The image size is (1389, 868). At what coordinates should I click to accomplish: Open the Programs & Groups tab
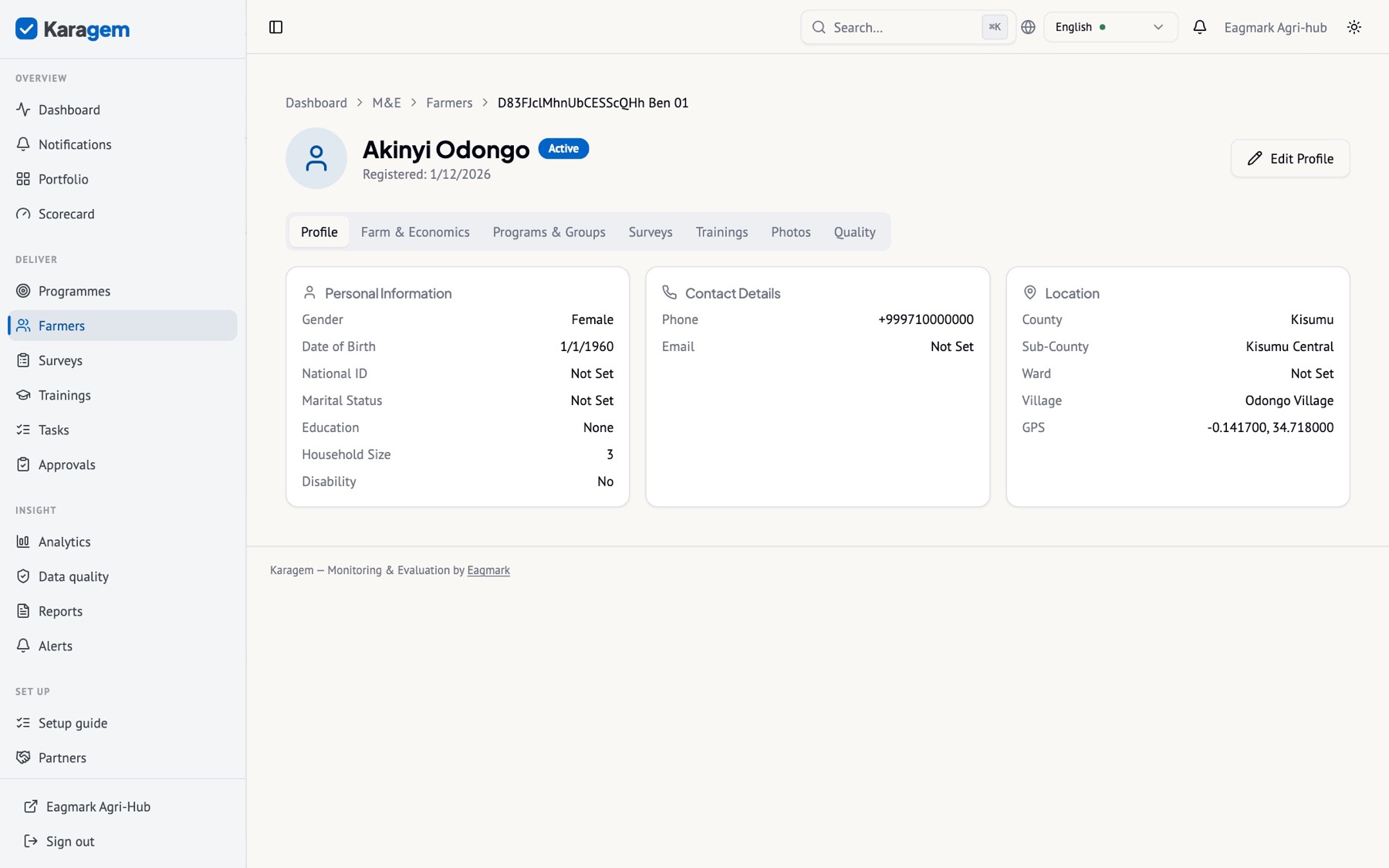(549, 231)
